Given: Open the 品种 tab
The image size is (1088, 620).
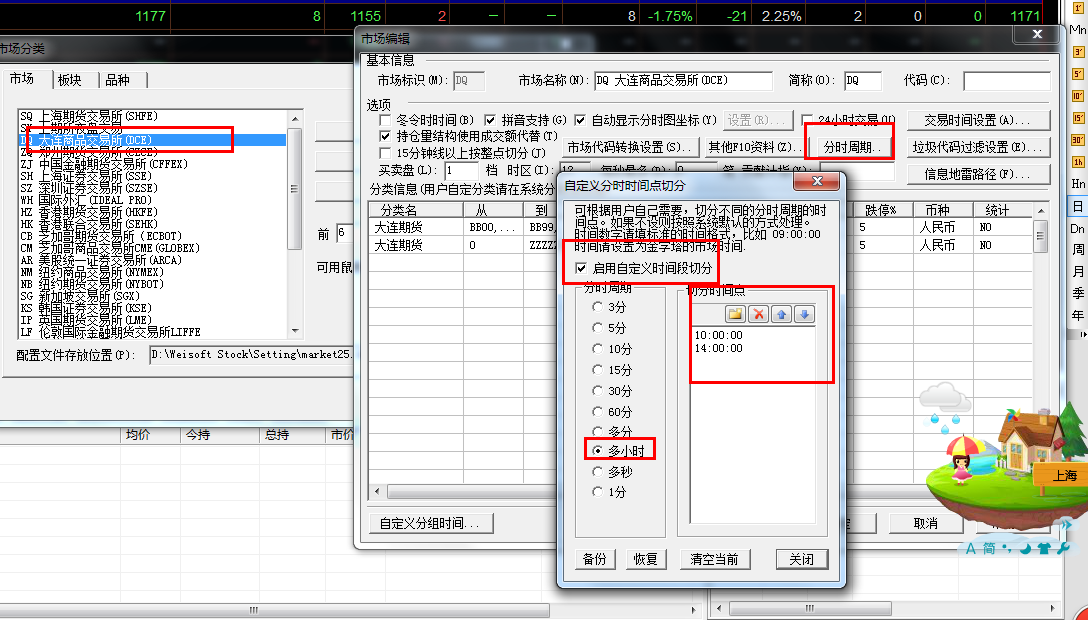Looking at the screenshot, I should 117,80.
